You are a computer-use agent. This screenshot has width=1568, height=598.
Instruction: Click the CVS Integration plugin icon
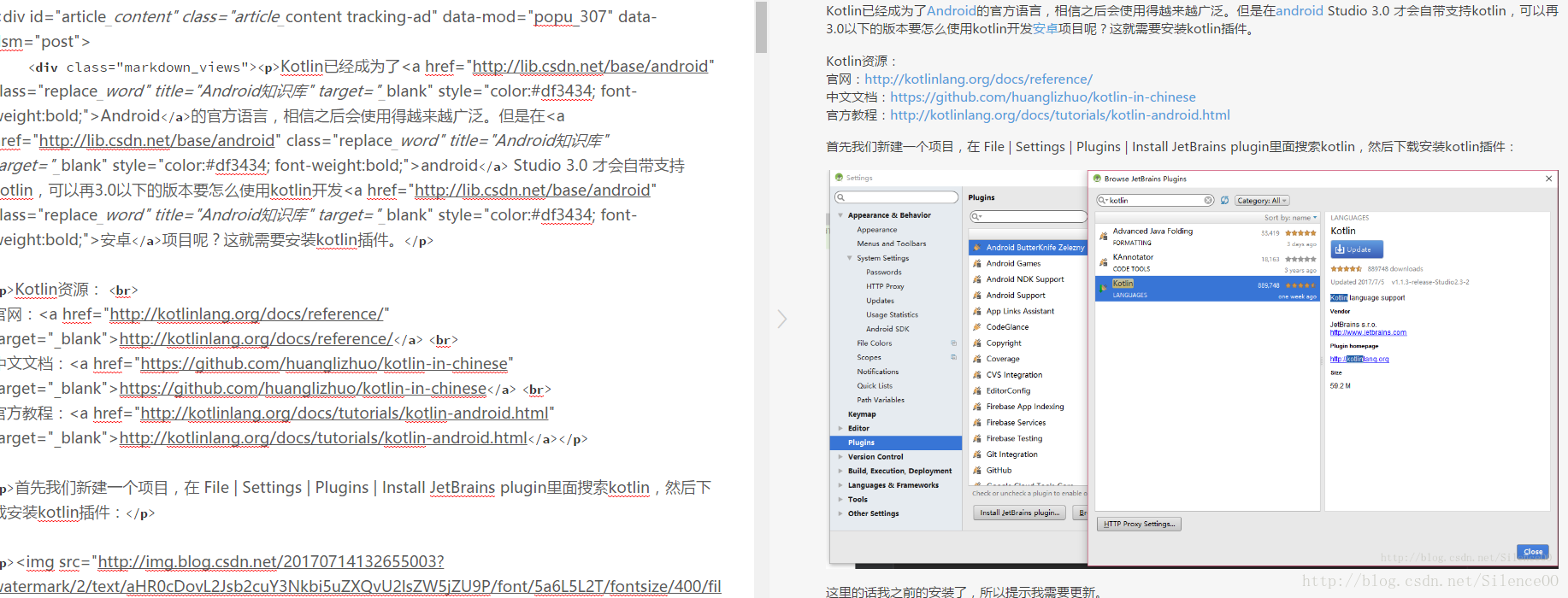[977, 375]
